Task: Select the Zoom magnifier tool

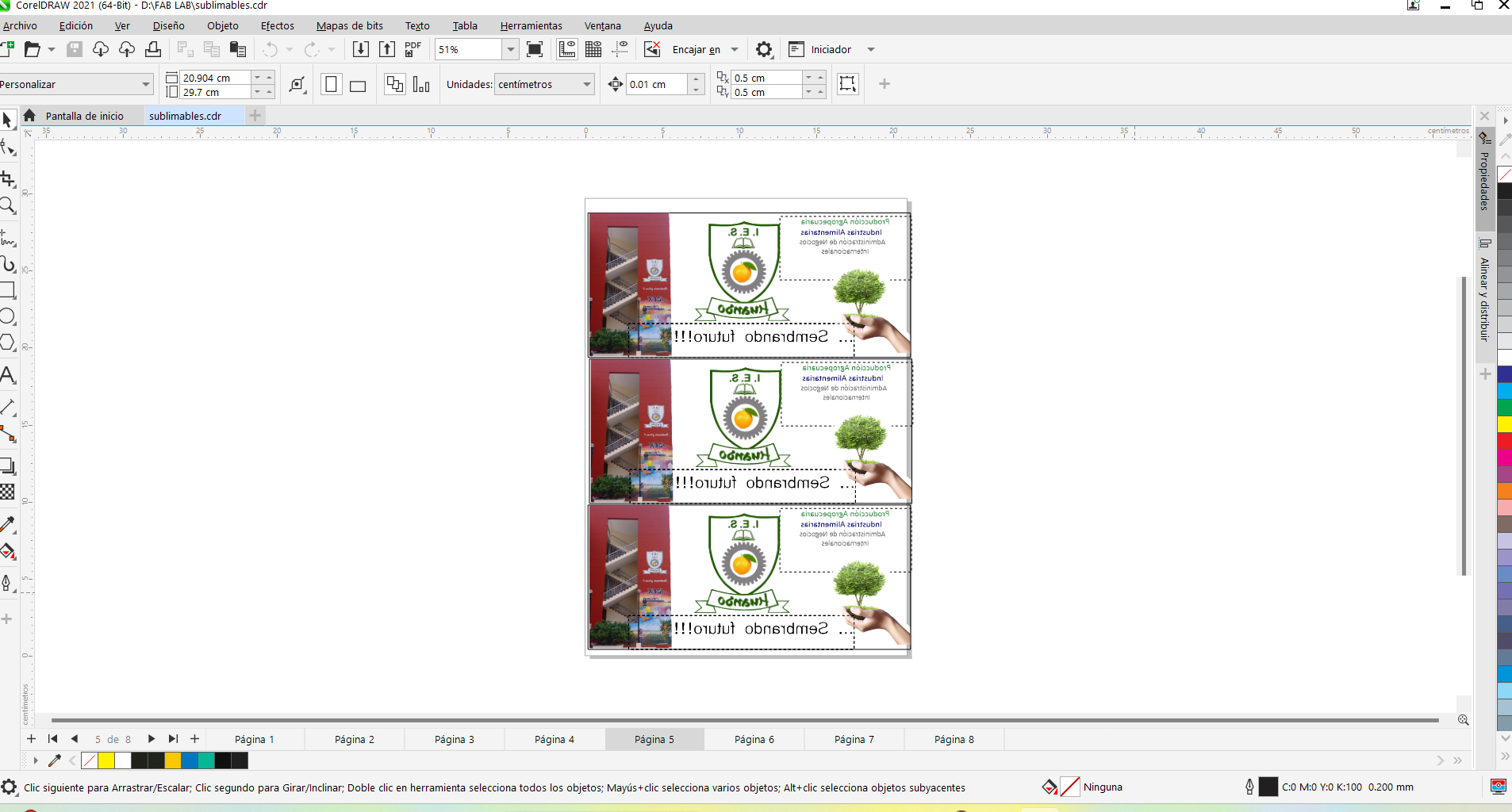Action: tap(8, 206)
